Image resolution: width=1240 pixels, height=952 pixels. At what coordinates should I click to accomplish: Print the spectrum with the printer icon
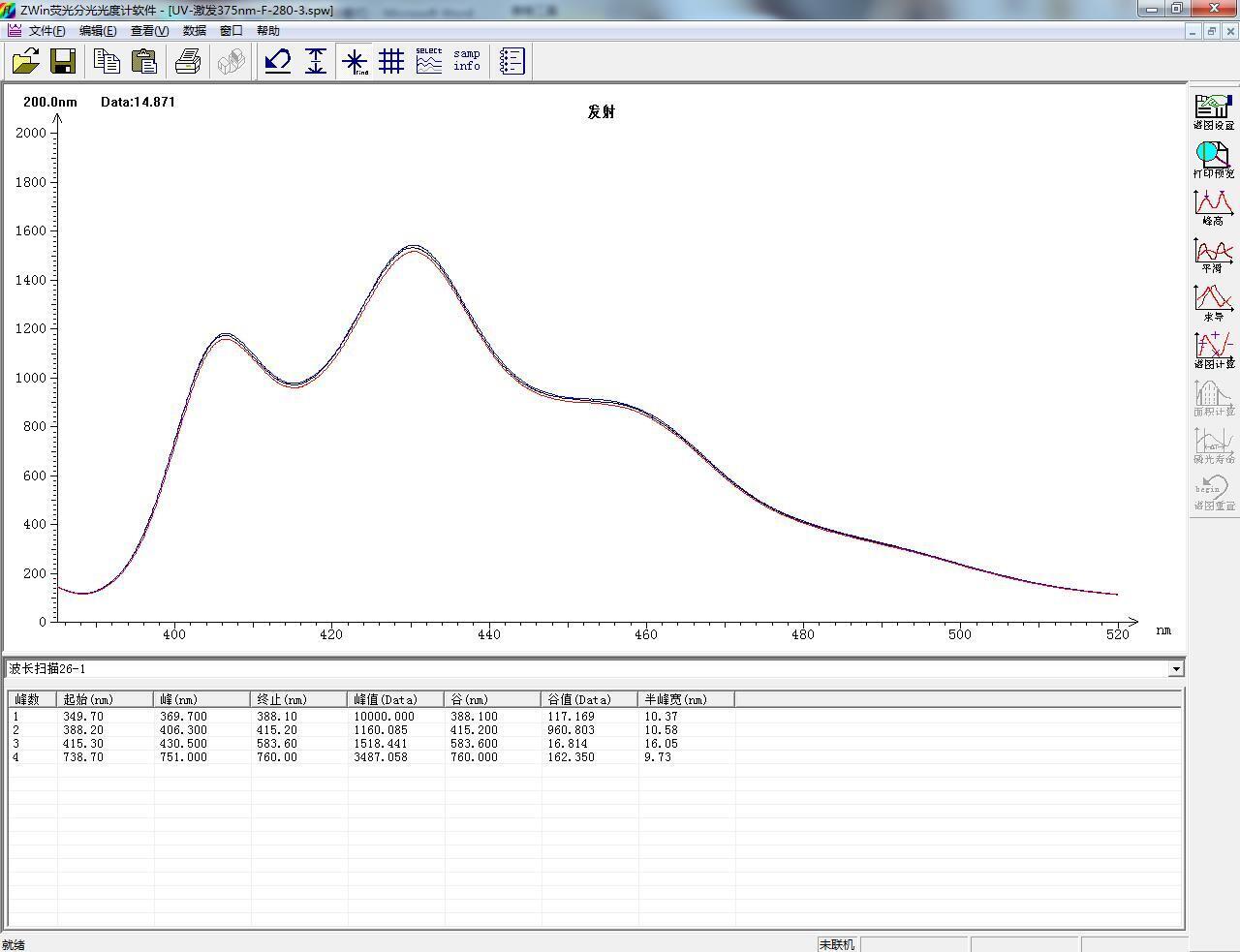click(x=188, y=62)
